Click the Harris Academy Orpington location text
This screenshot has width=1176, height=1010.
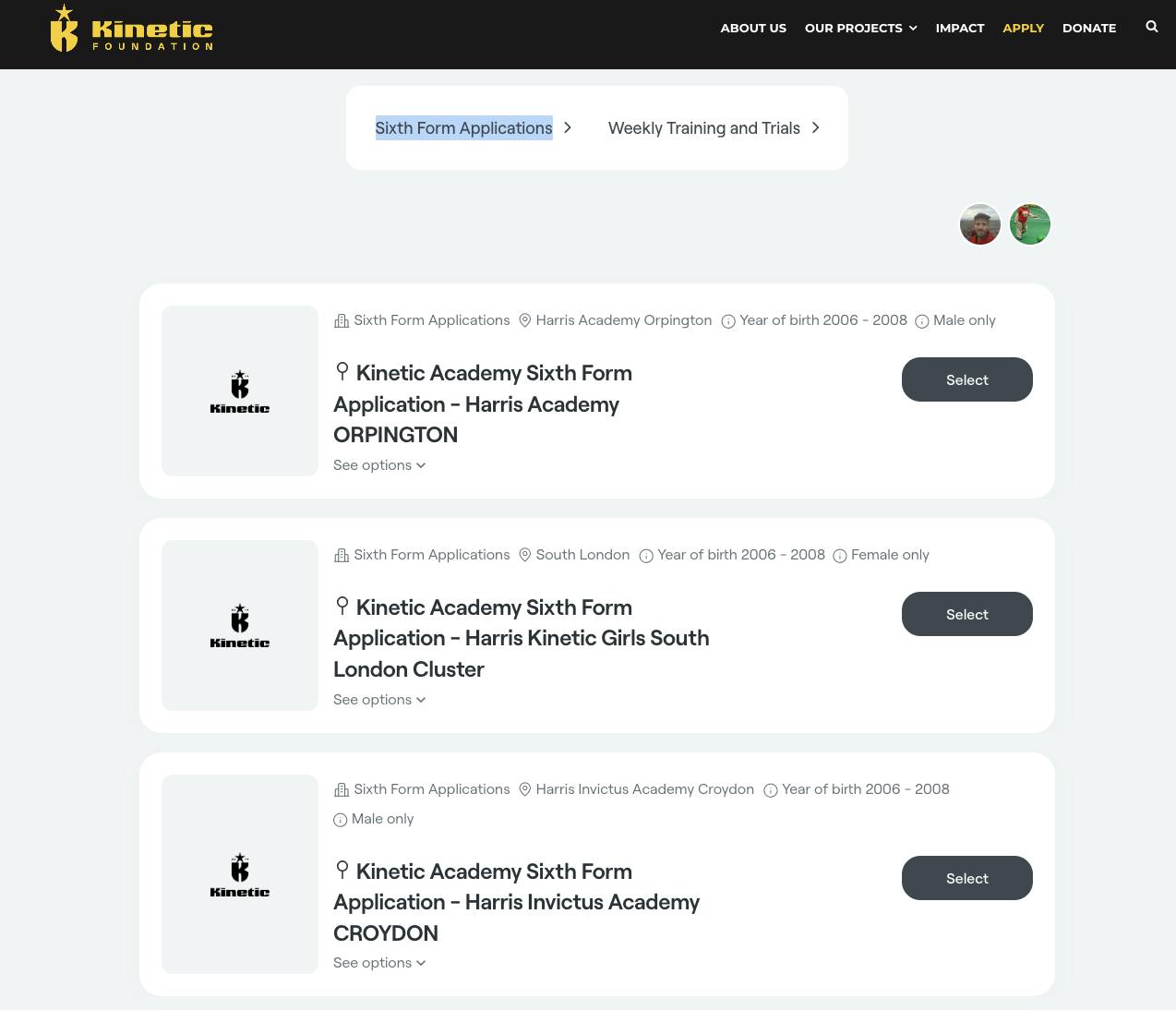coord(624,320)
